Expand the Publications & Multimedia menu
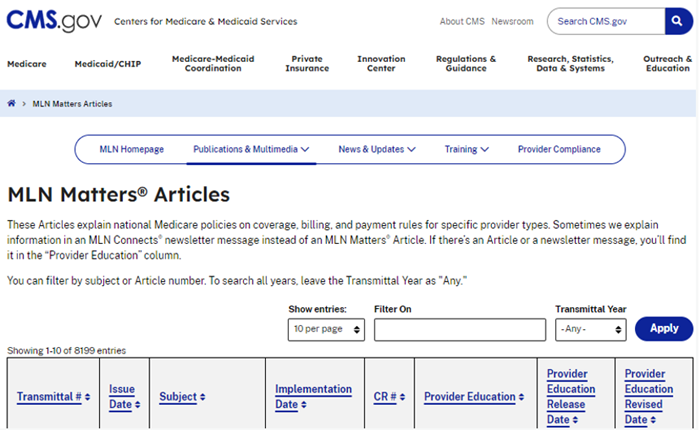 pyautogui.click(x=251, y=149)
